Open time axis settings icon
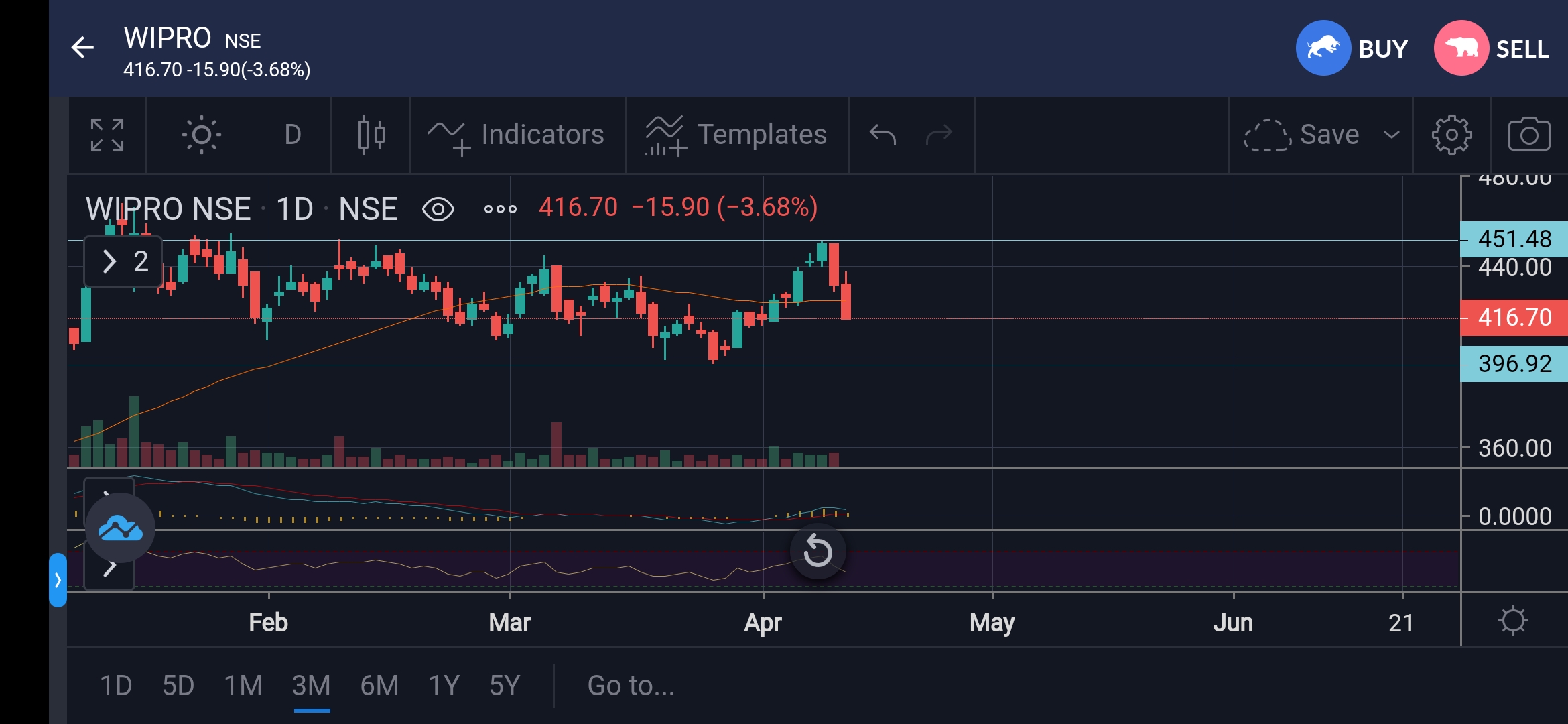 coord(1513,621)
